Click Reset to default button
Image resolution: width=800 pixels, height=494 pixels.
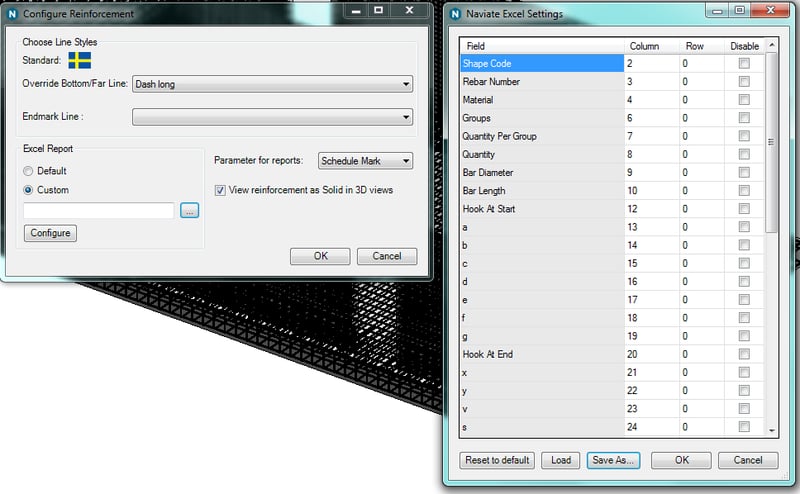pos(497,460)
